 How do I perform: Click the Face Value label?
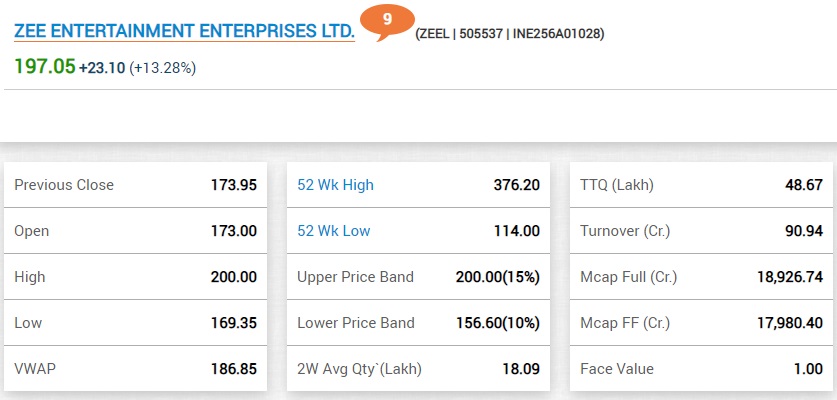(x=617, y=369)
